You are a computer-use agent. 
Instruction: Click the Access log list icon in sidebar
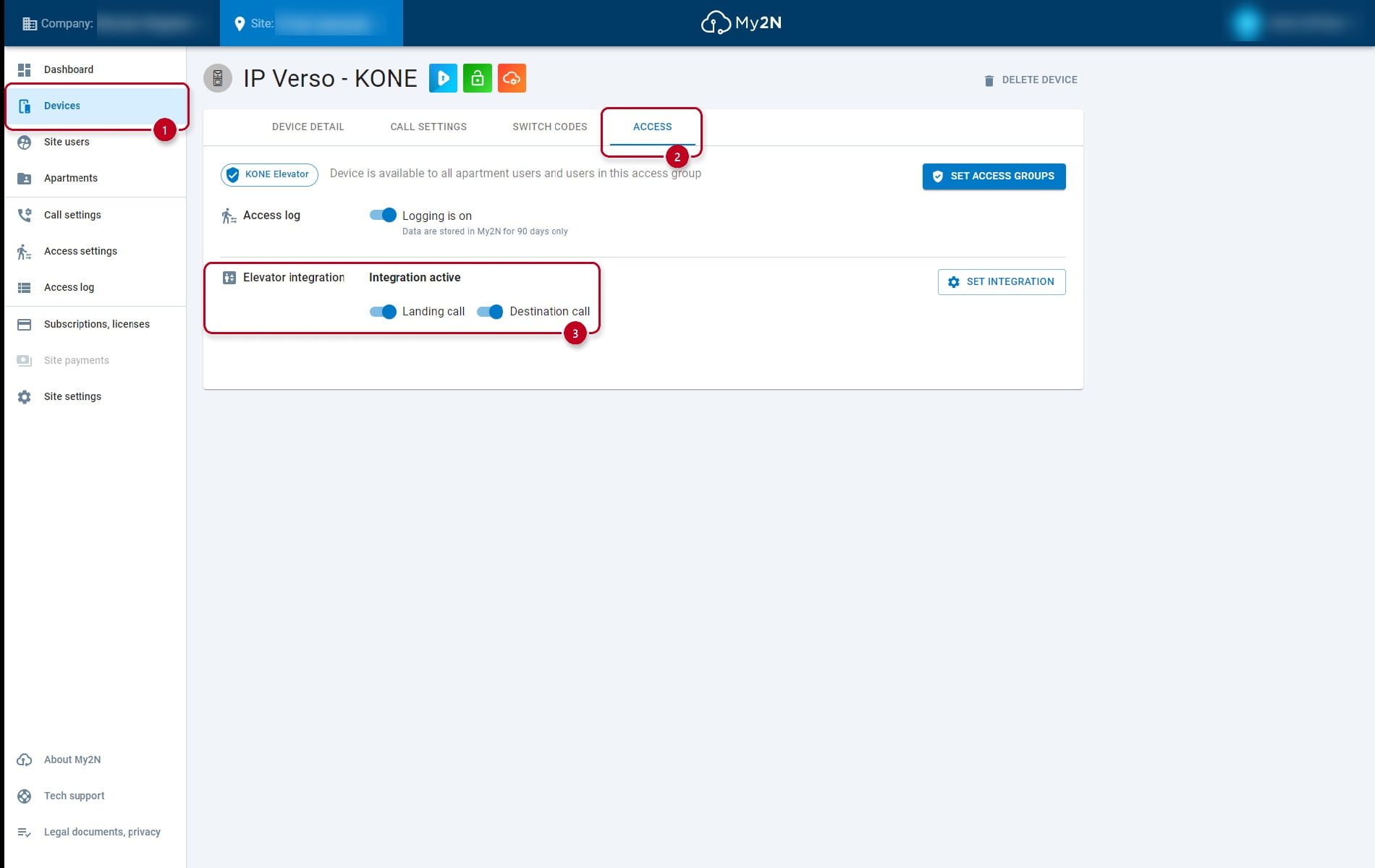tap(25, 288)
